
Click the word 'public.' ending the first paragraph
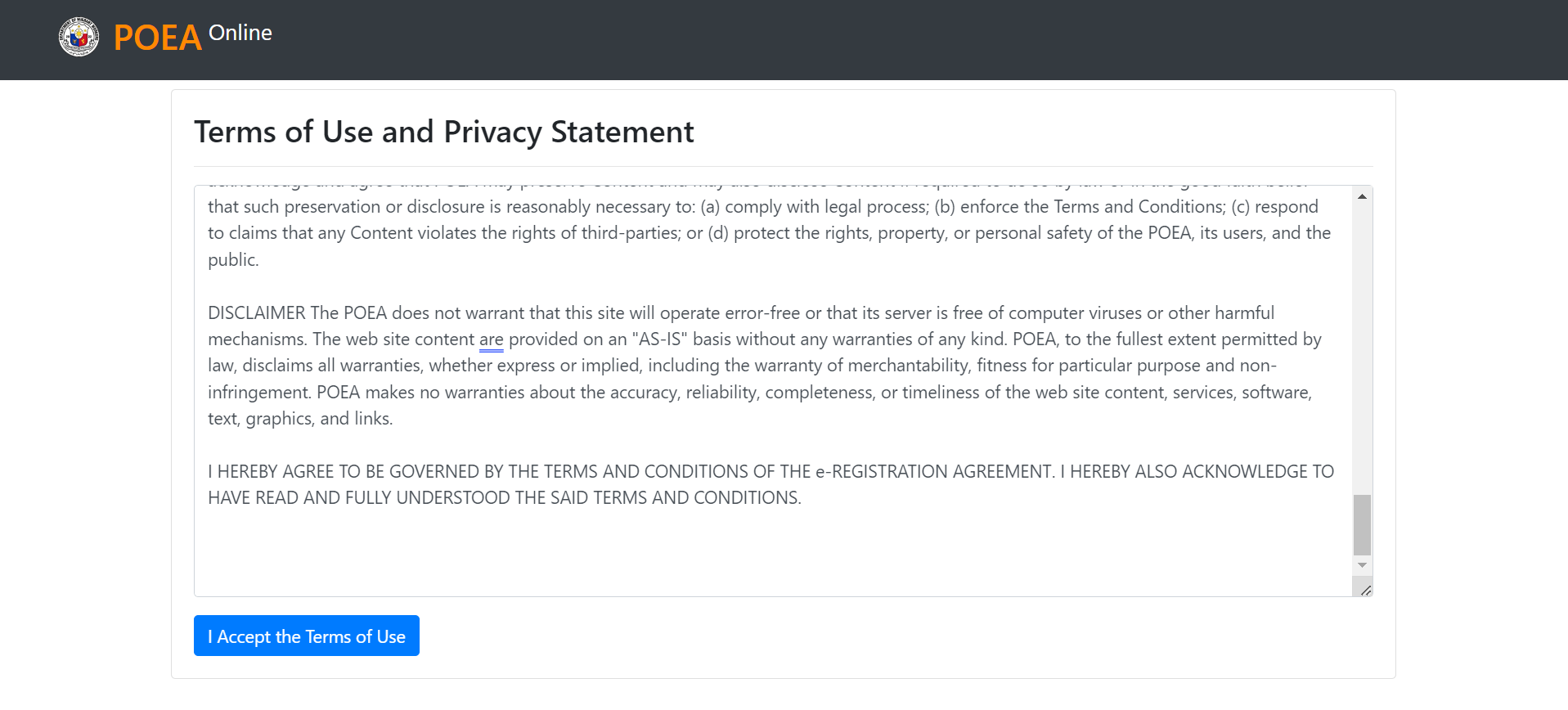click(233, 259)
